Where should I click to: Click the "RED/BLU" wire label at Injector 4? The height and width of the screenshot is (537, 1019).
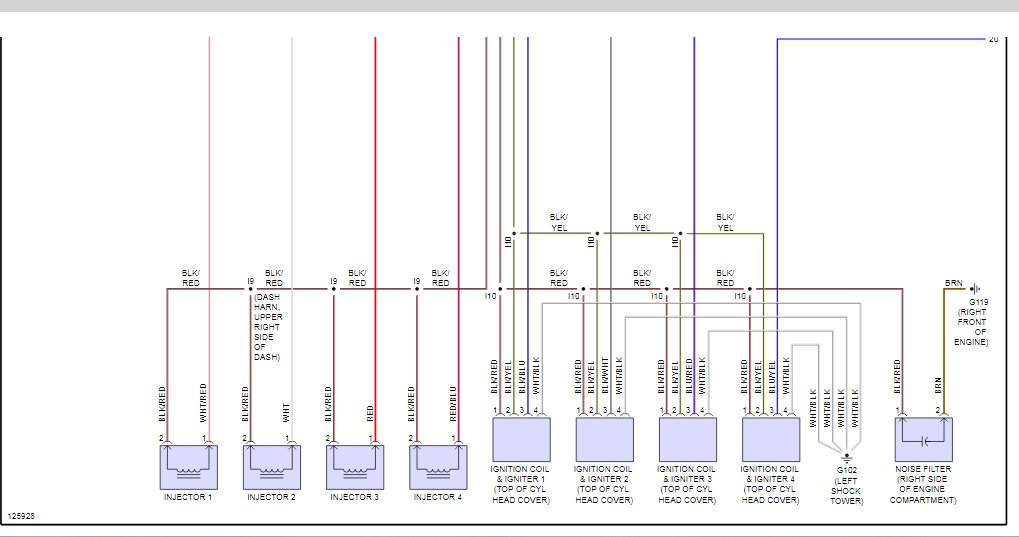click(453, 404)
